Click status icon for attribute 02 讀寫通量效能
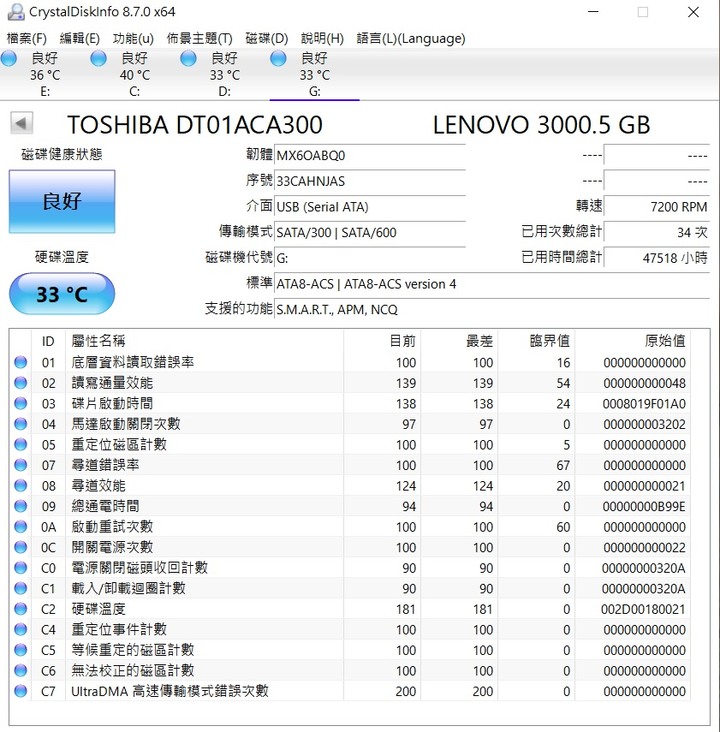Viewport: 720px width, 732px height. click(21, 383)
